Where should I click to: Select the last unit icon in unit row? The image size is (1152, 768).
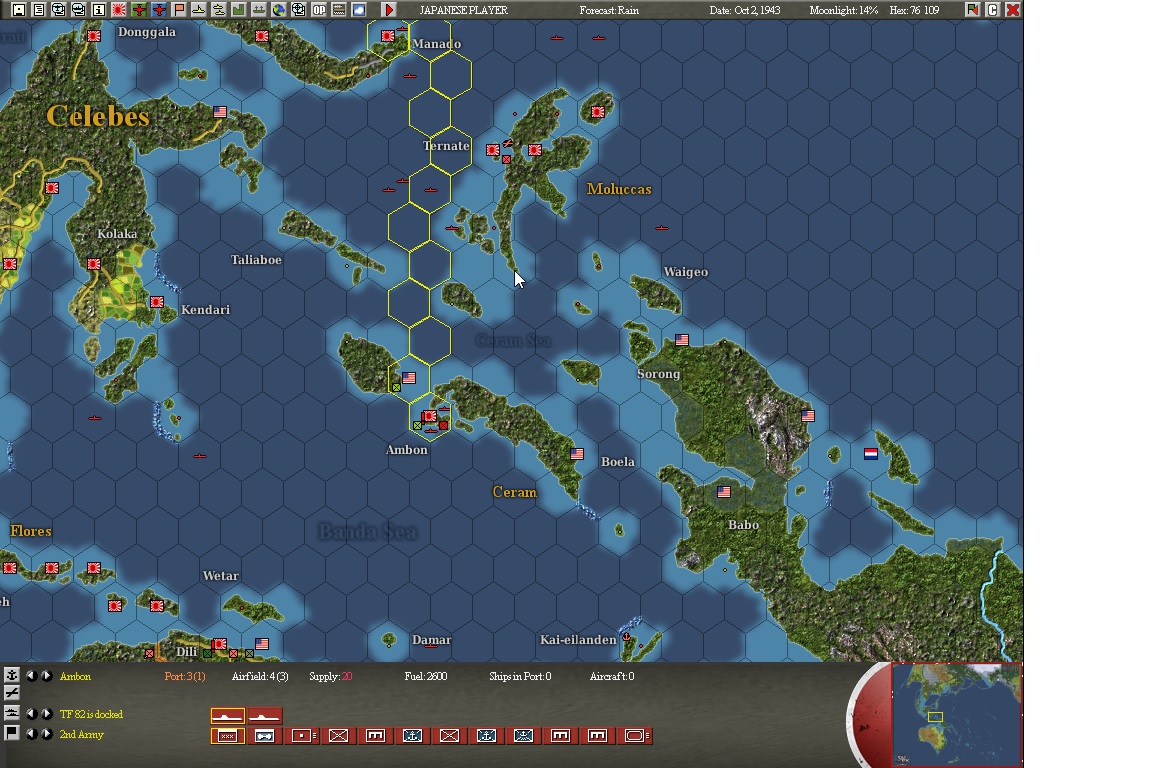pyautogui.click(x=636, y=736)
